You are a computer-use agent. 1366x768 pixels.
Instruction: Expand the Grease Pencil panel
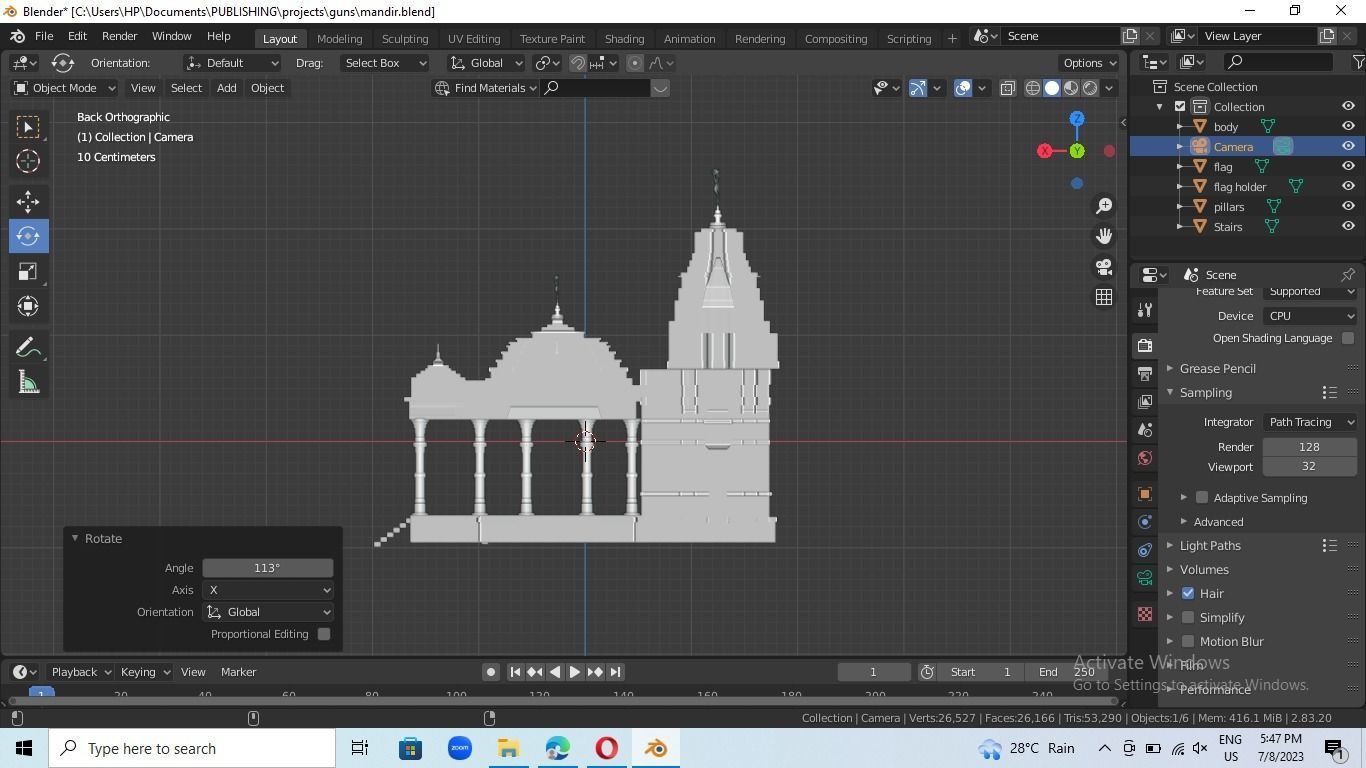coord(1217,368)
